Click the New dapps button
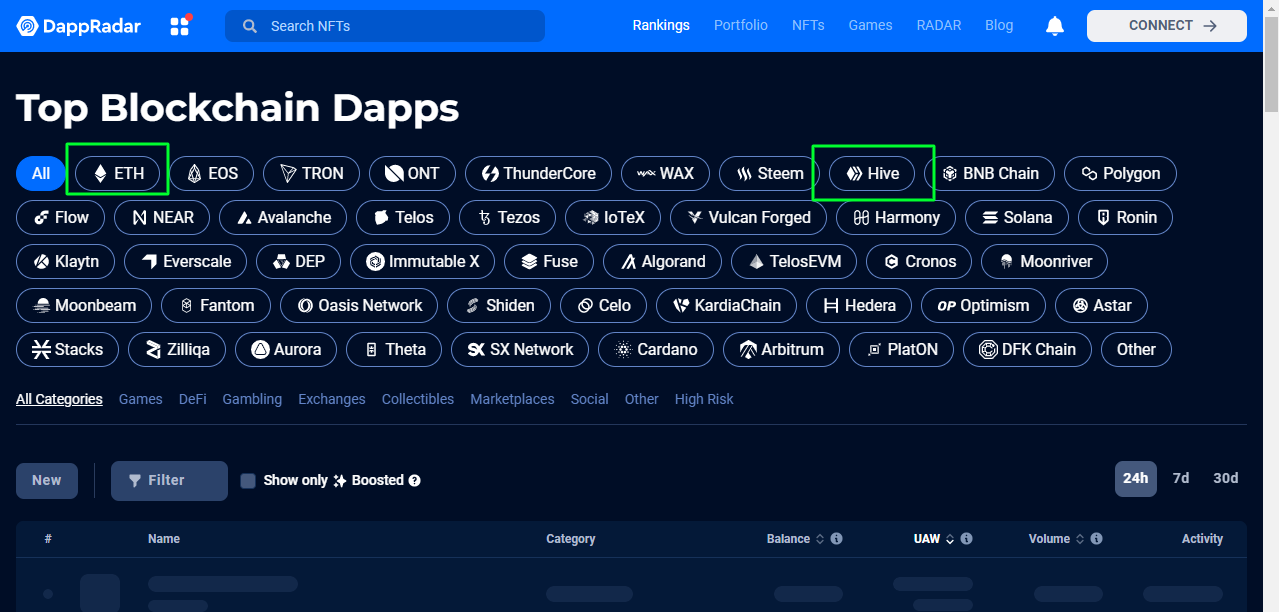The height and width of the screenshot is (612, 1279). (47, 480)
